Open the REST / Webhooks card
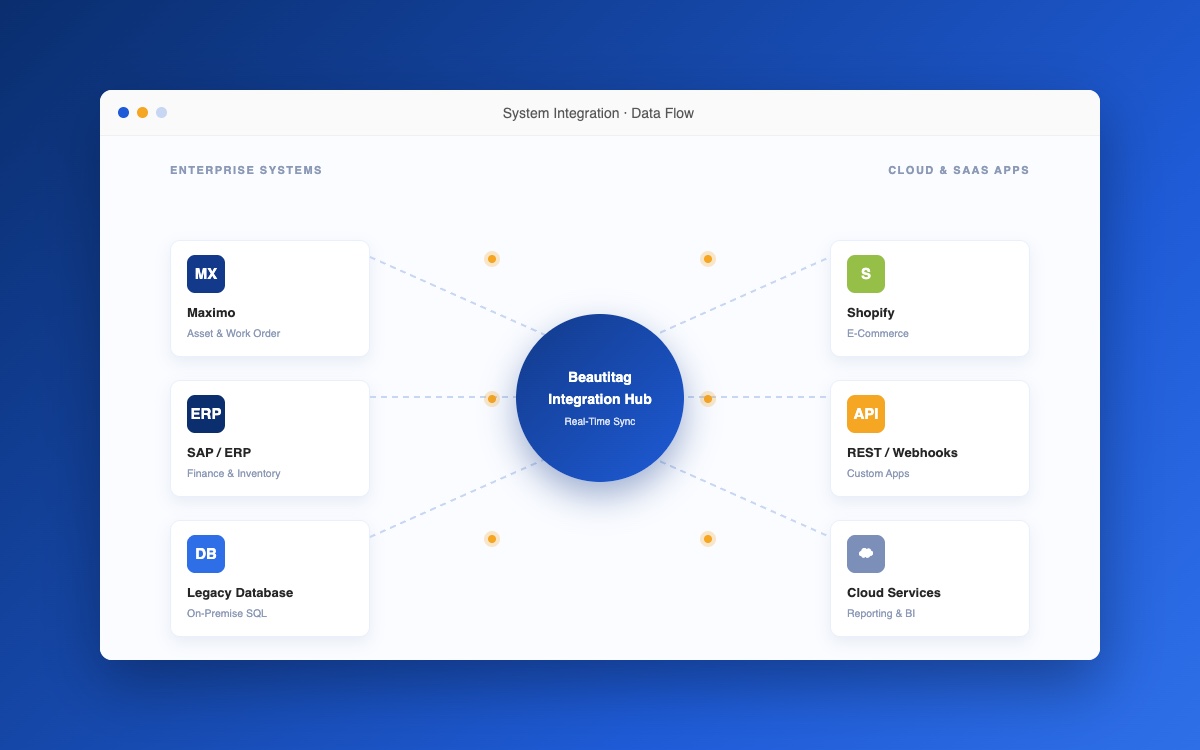 (x=930, y=438)
